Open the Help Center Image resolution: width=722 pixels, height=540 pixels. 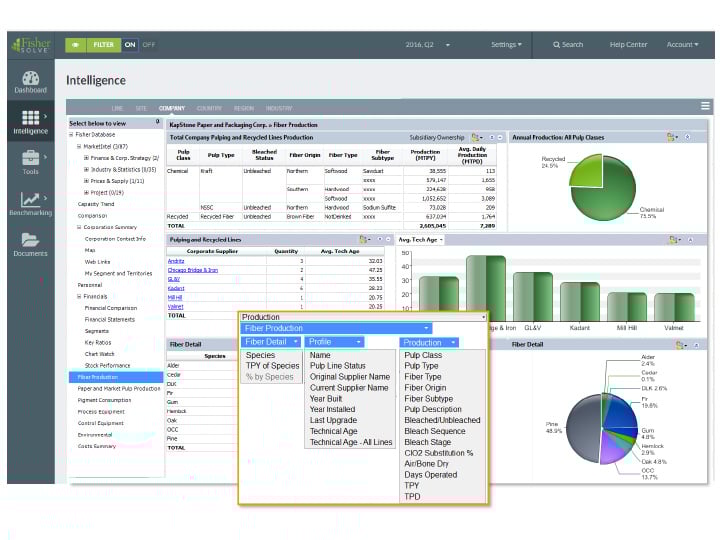click(628, 45)
